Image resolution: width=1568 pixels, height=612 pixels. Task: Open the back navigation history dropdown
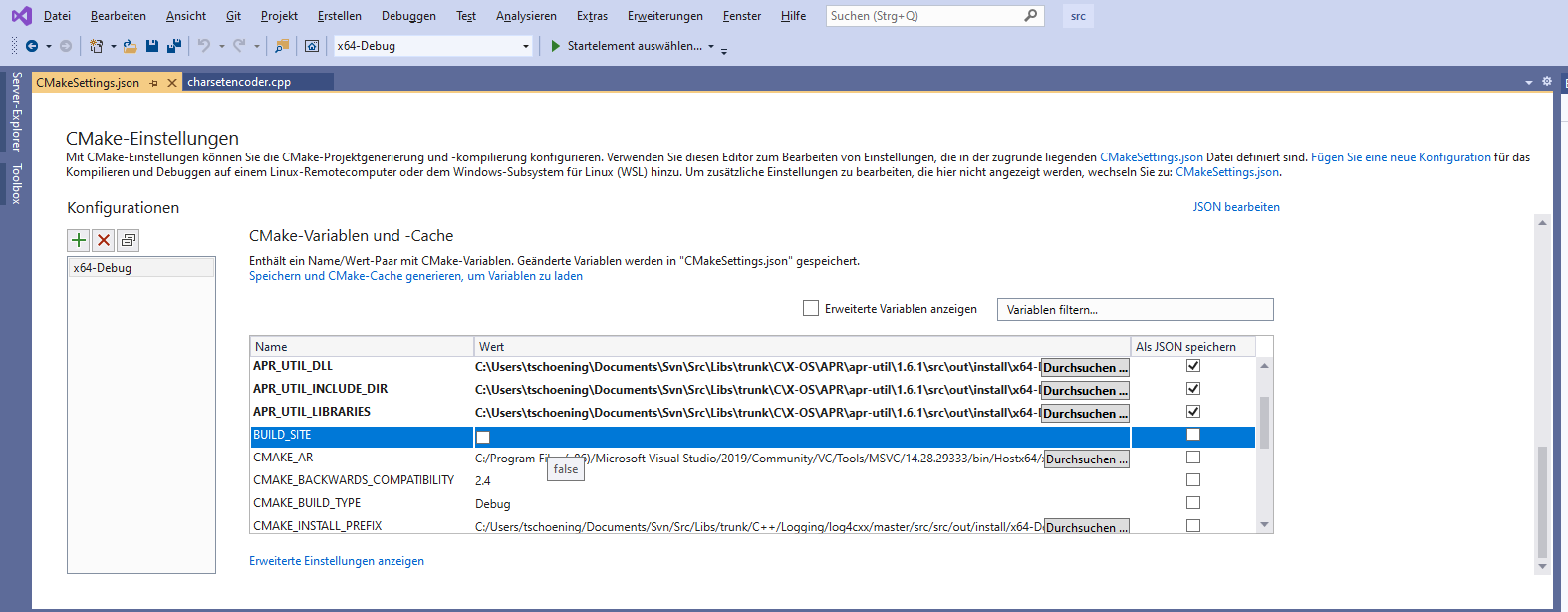[49, 46]
